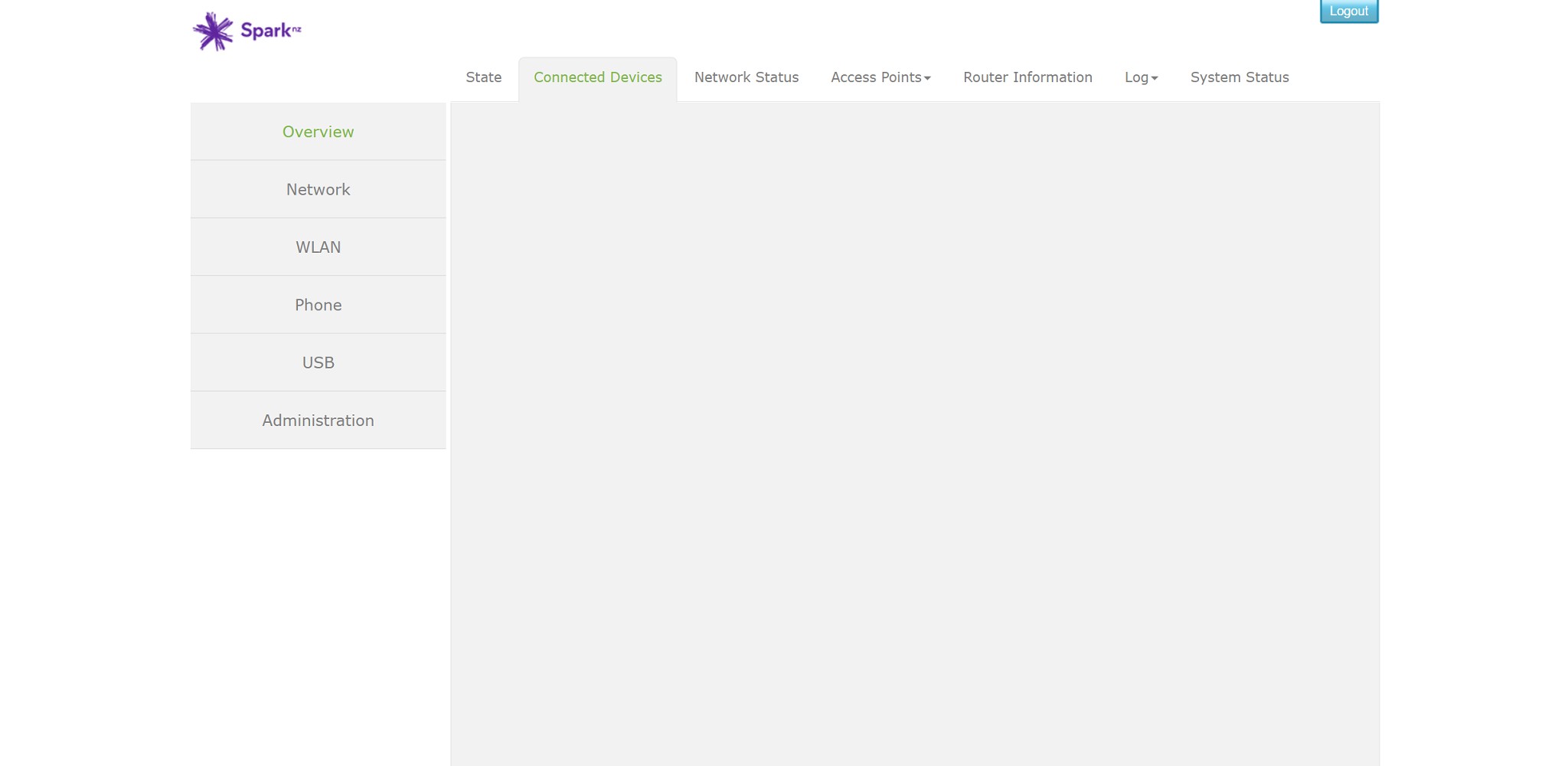Open the State tab
Screen dimensions: 1568x766
pos(484,77)
